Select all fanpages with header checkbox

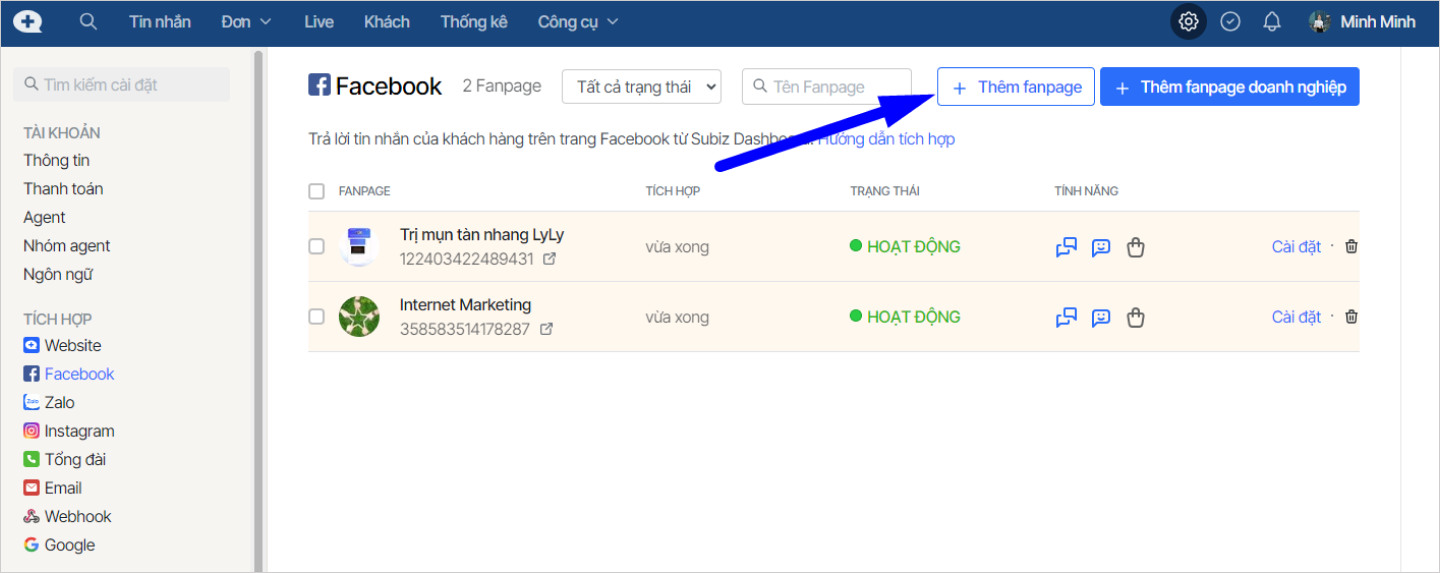tap(316, 191)
